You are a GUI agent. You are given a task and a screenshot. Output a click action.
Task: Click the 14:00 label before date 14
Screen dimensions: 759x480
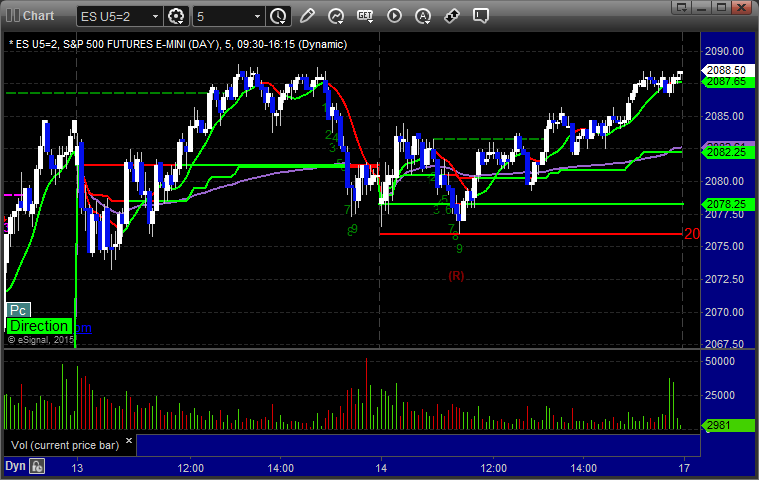[280, 468]
